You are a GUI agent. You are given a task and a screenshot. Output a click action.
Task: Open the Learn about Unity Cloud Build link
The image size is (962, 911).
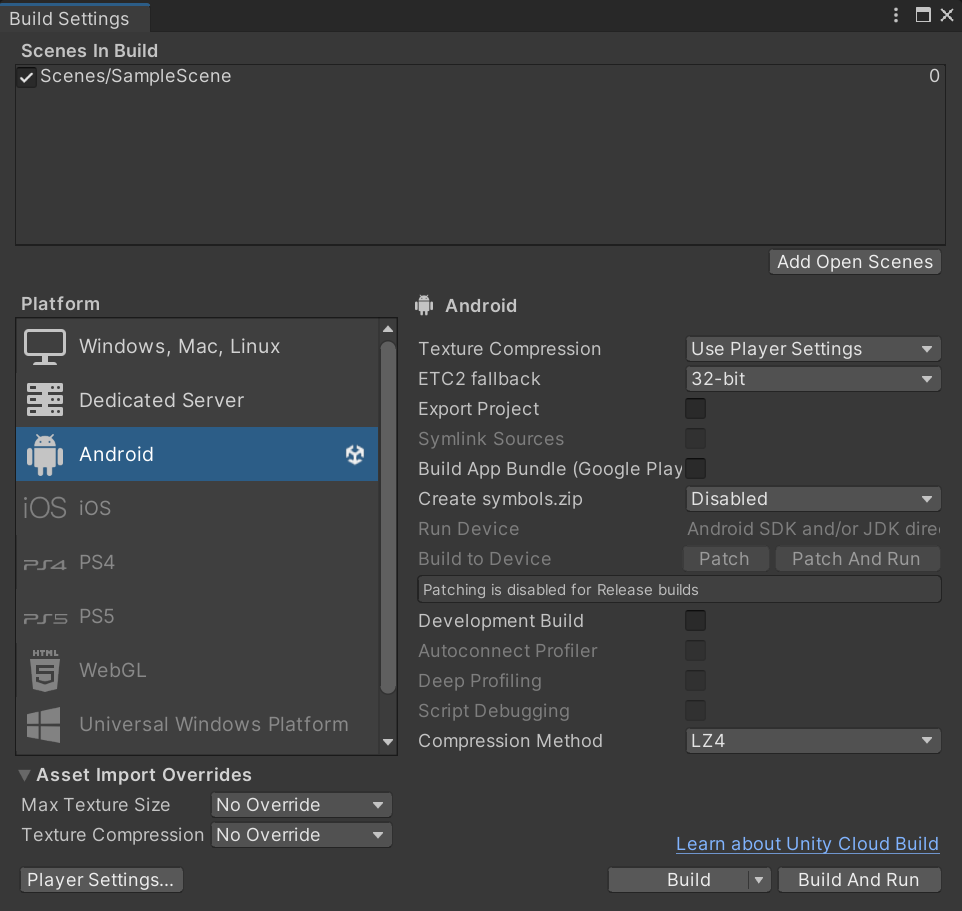[x=807, y=843]
